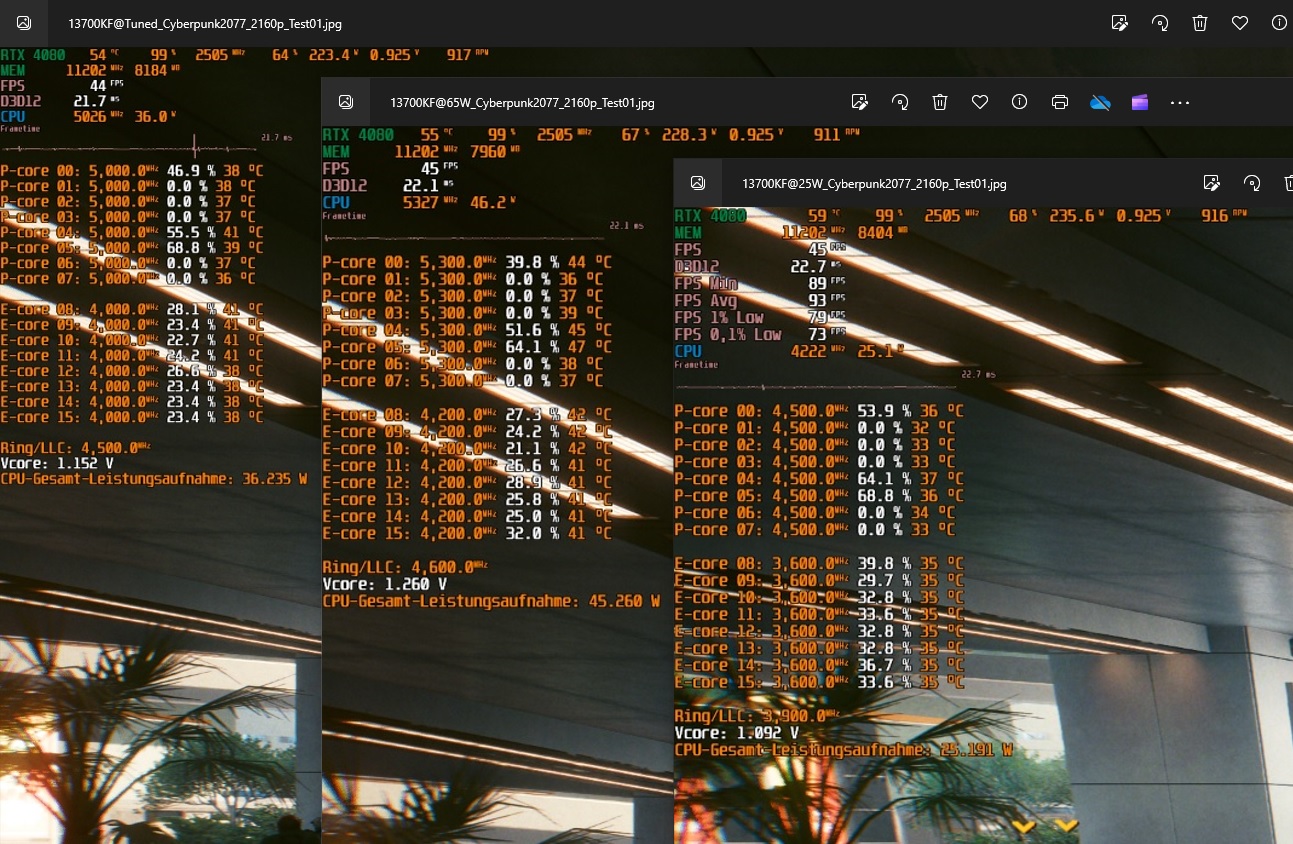Screen dimensions: 1293x844
Task: Open image editor in the 25W window
Action: coord(1212,183)
